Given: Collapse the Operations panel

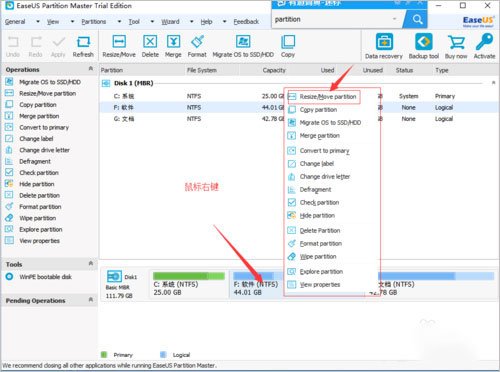Looking at the screenshot, I should (91, 69).
